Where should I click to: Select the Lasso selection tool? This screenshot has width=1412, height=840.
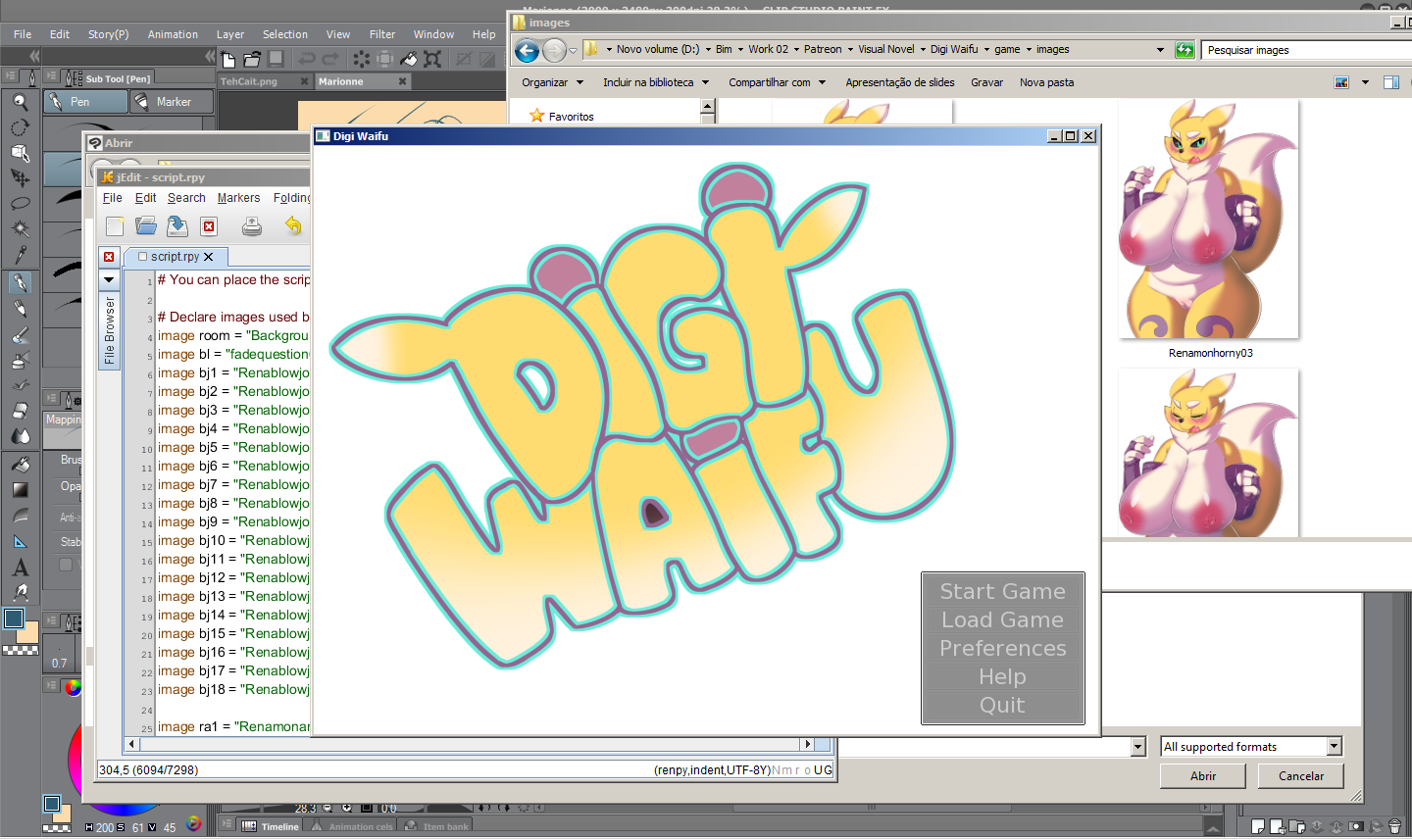(x=20, y=204)
